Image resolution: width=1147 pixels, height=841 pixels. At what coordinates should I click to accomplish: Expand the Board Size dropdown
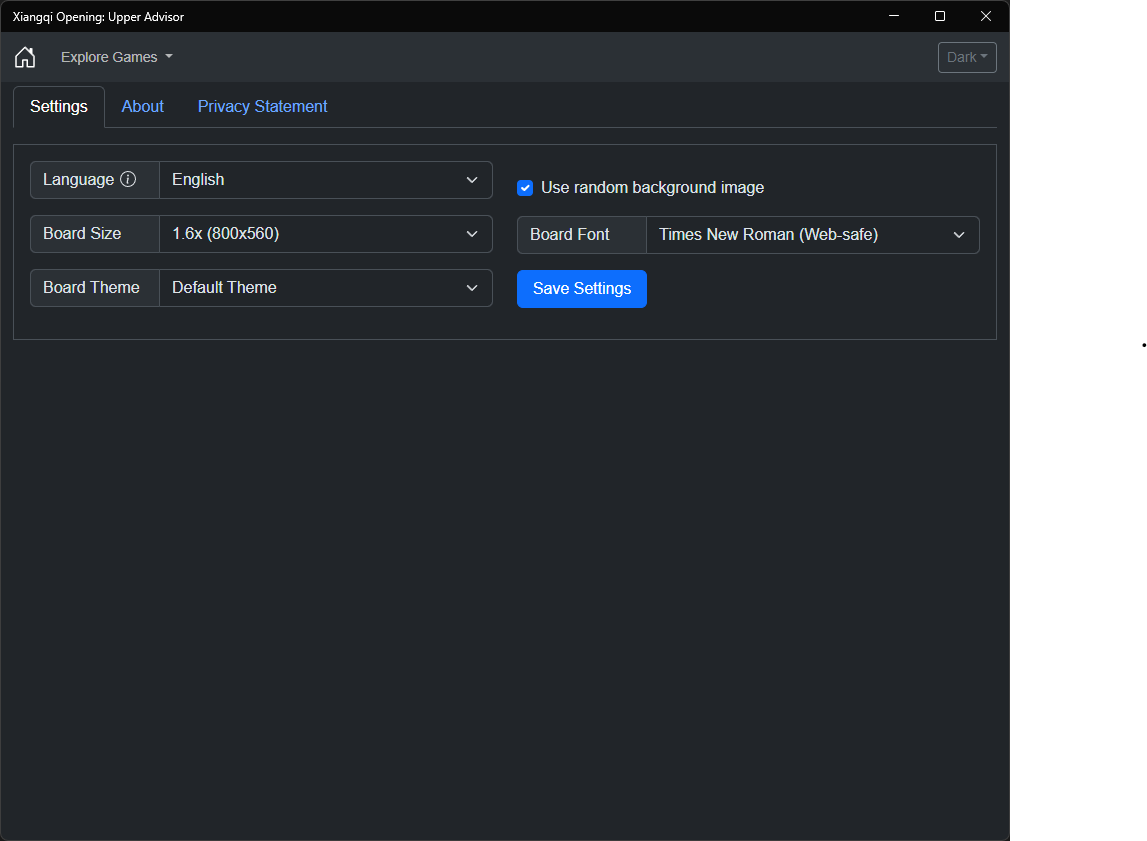click(x=325, y=234)
